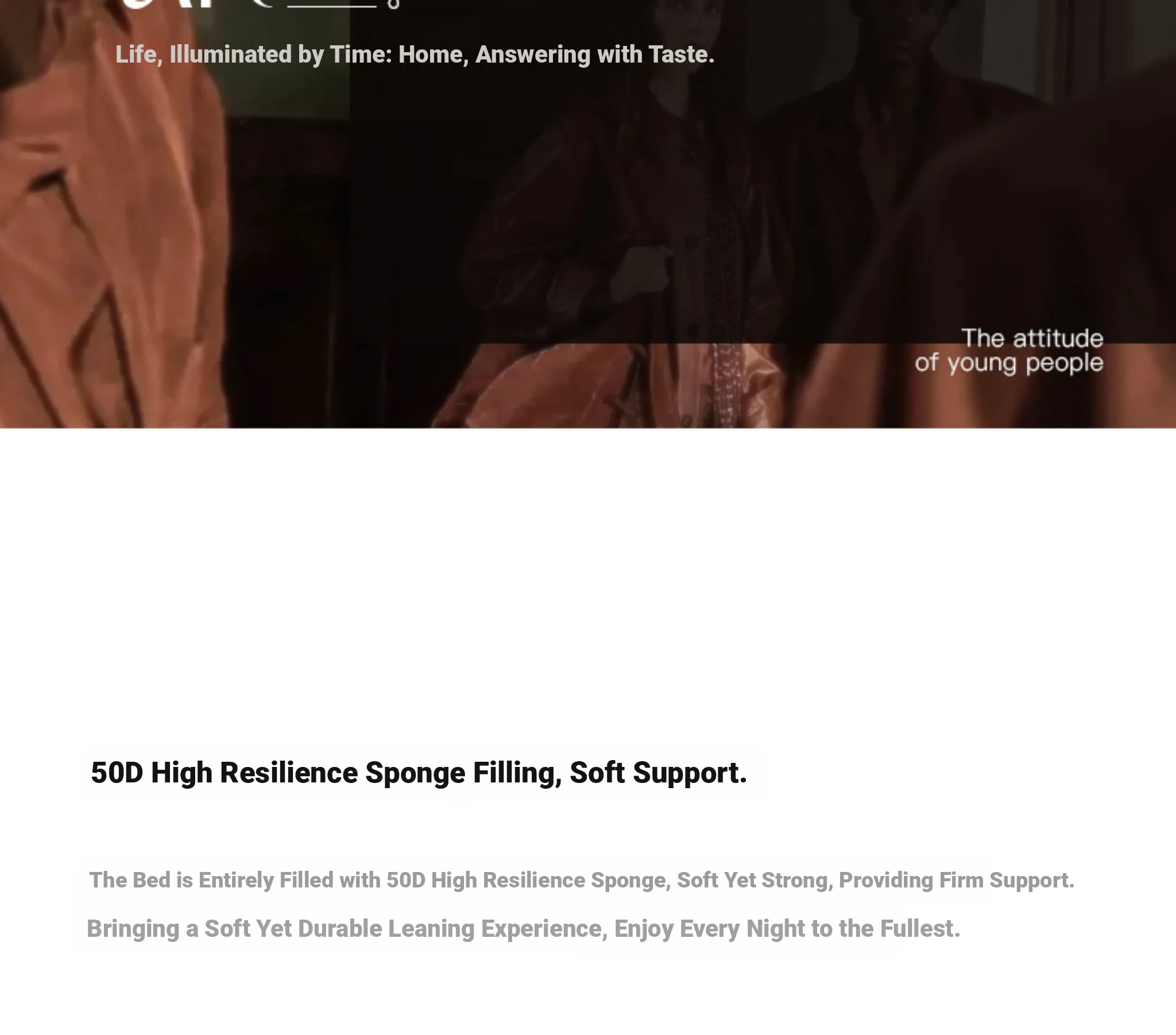The width and height of the screenshot is (1176, 1035).
Task: Click the words "Answering with Taste."
Action: click(x=595, y=55)
